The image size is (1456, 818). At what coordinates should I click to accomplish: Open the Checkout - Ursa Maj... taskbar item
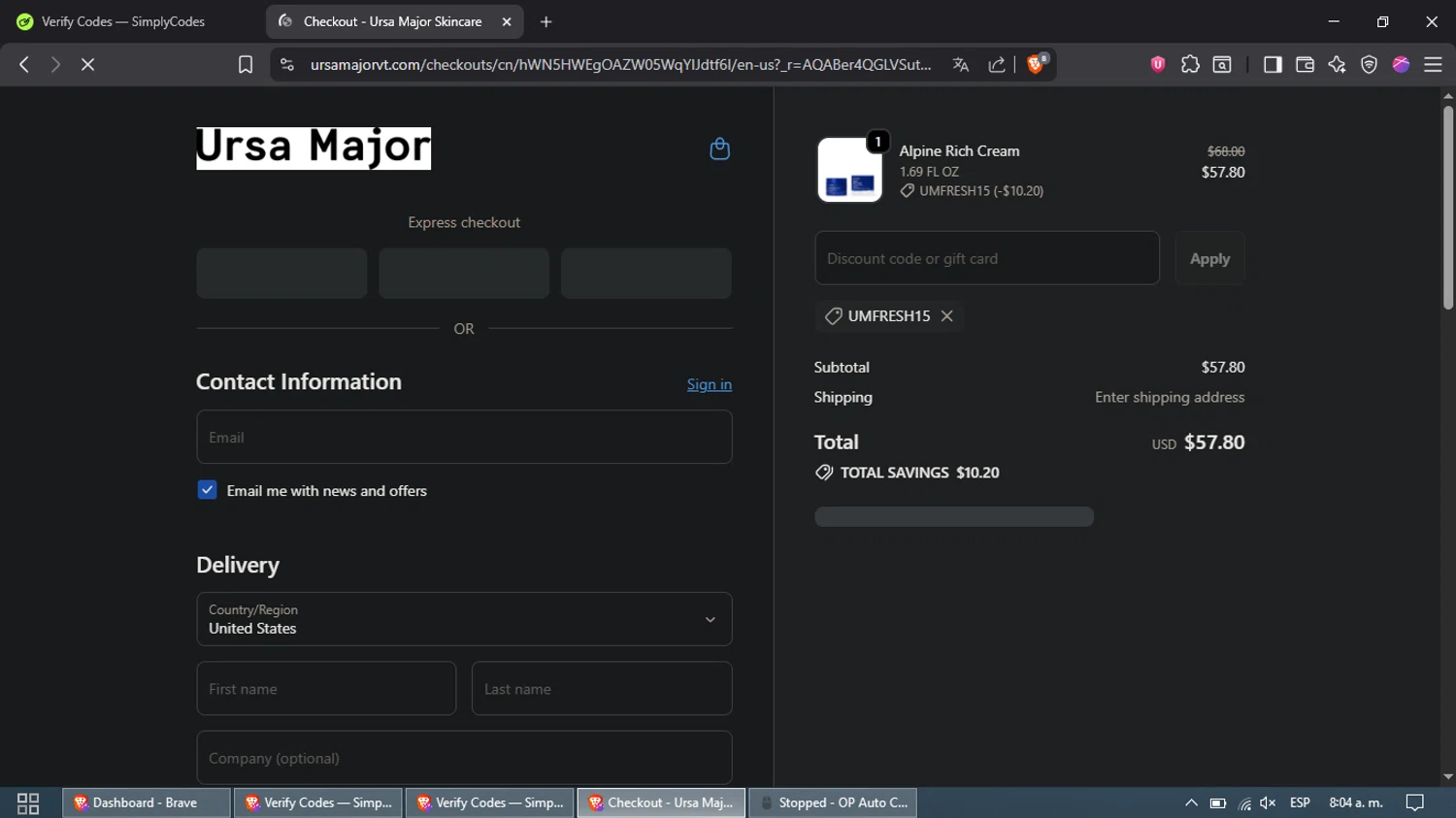[x=662, y=802]
